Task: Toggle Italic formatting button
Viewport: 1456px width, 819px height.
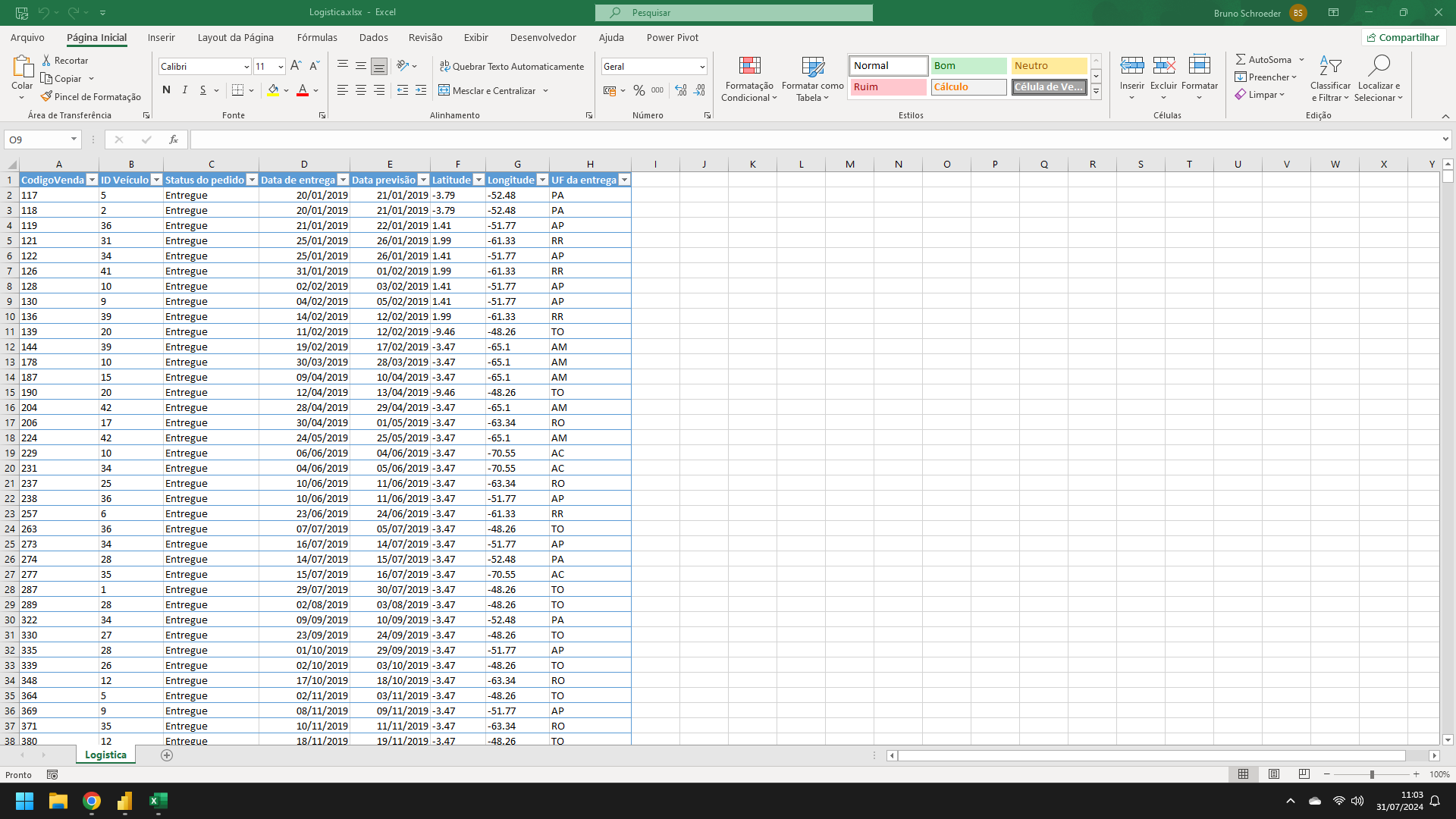Action: click(186, 91)
